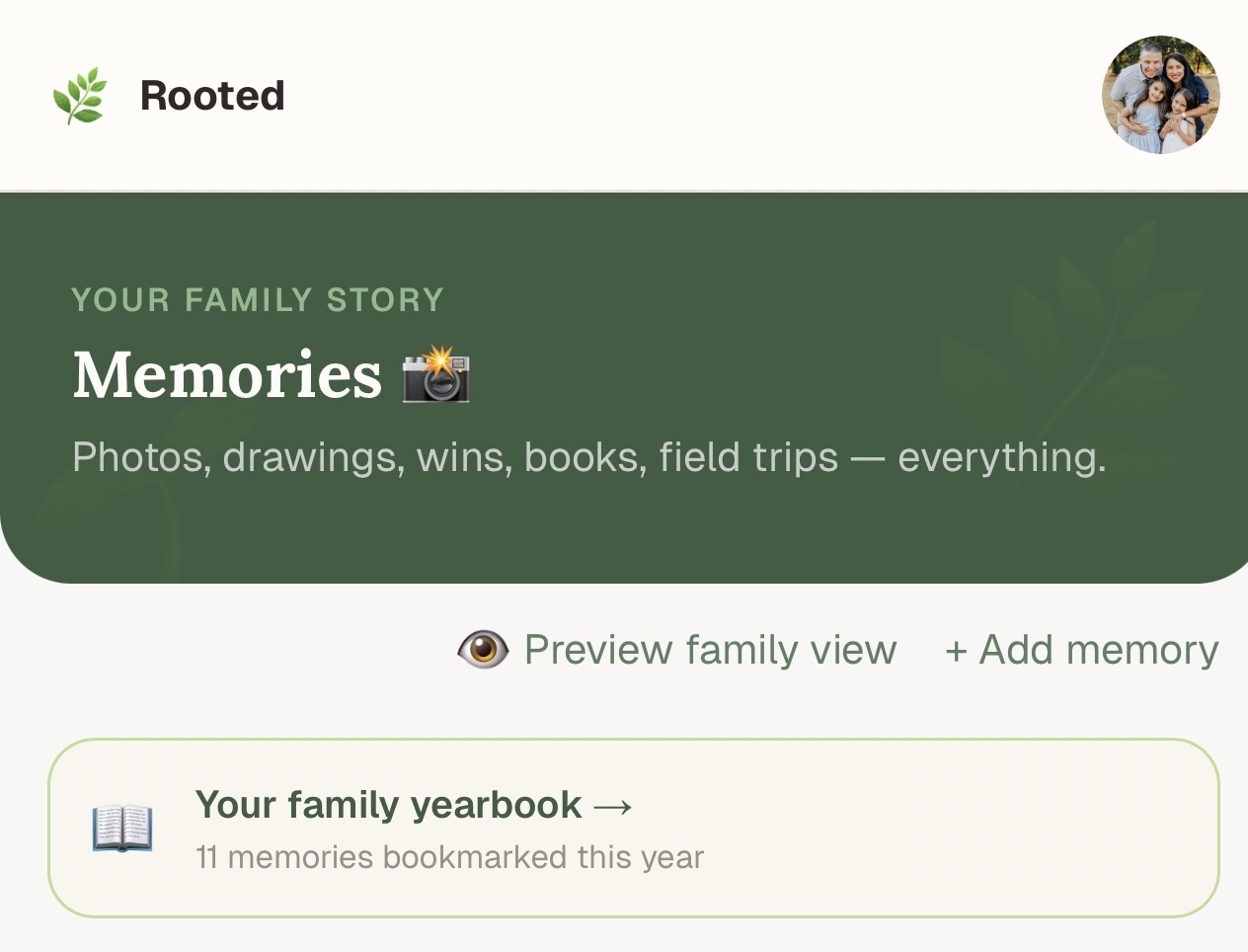This screenshot has height=952, width=1248.
Task: Click the word everything in the tagline
Action: click(x=1001, y=457)
